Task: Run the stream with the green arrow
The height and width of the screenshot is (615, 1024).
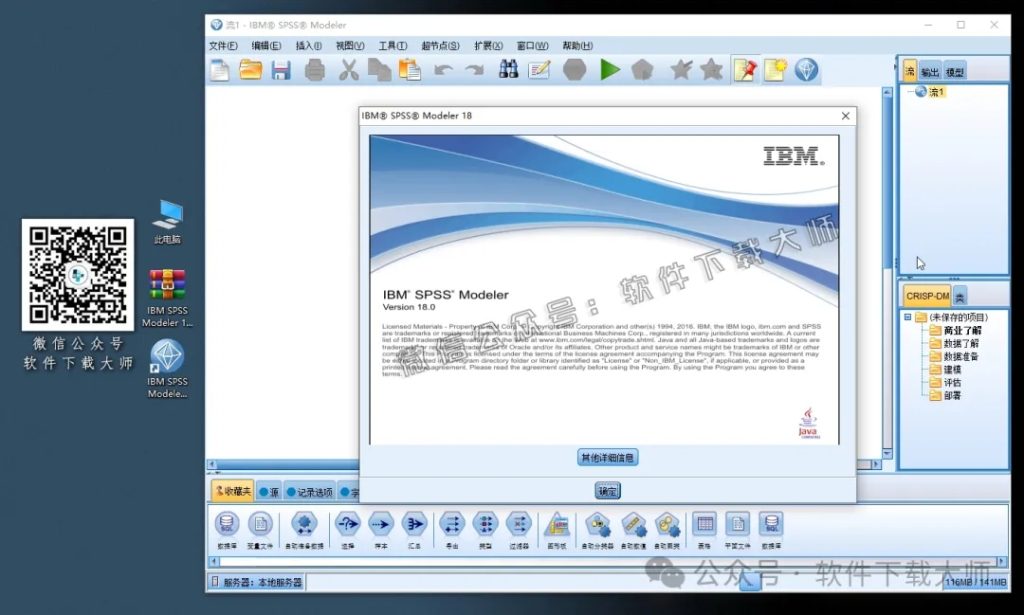Action: pyautogui.click(x=610, y=70)
